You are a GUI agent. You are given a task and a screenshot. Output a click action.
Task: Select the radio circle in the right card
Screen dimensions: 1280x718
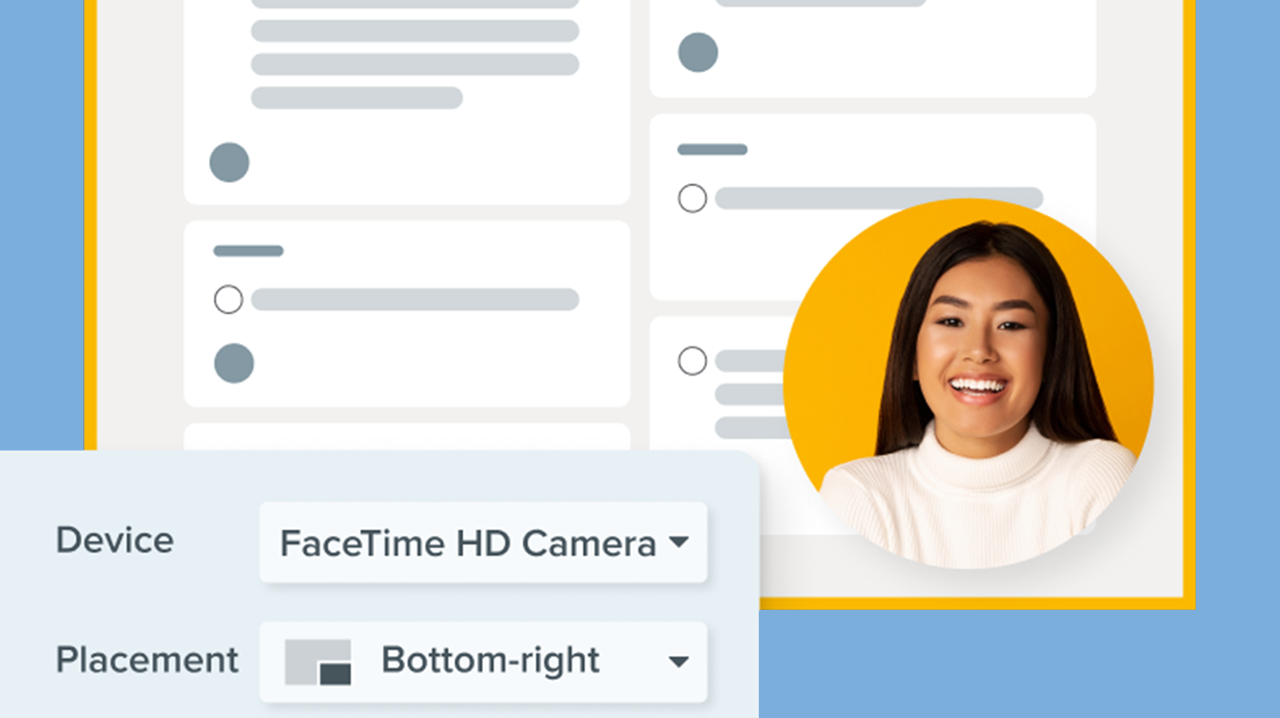(x=692, y=198)
